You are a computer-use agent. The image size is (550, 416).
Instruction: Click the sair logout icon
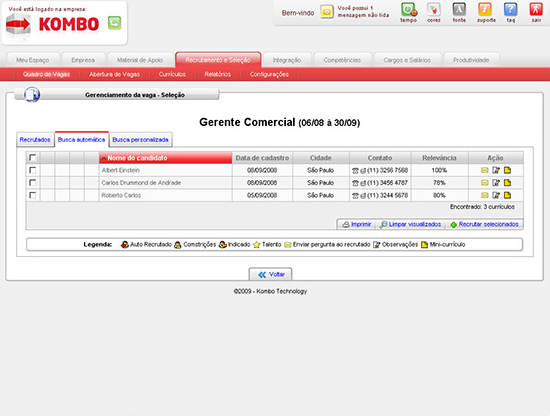coord(536,10)
